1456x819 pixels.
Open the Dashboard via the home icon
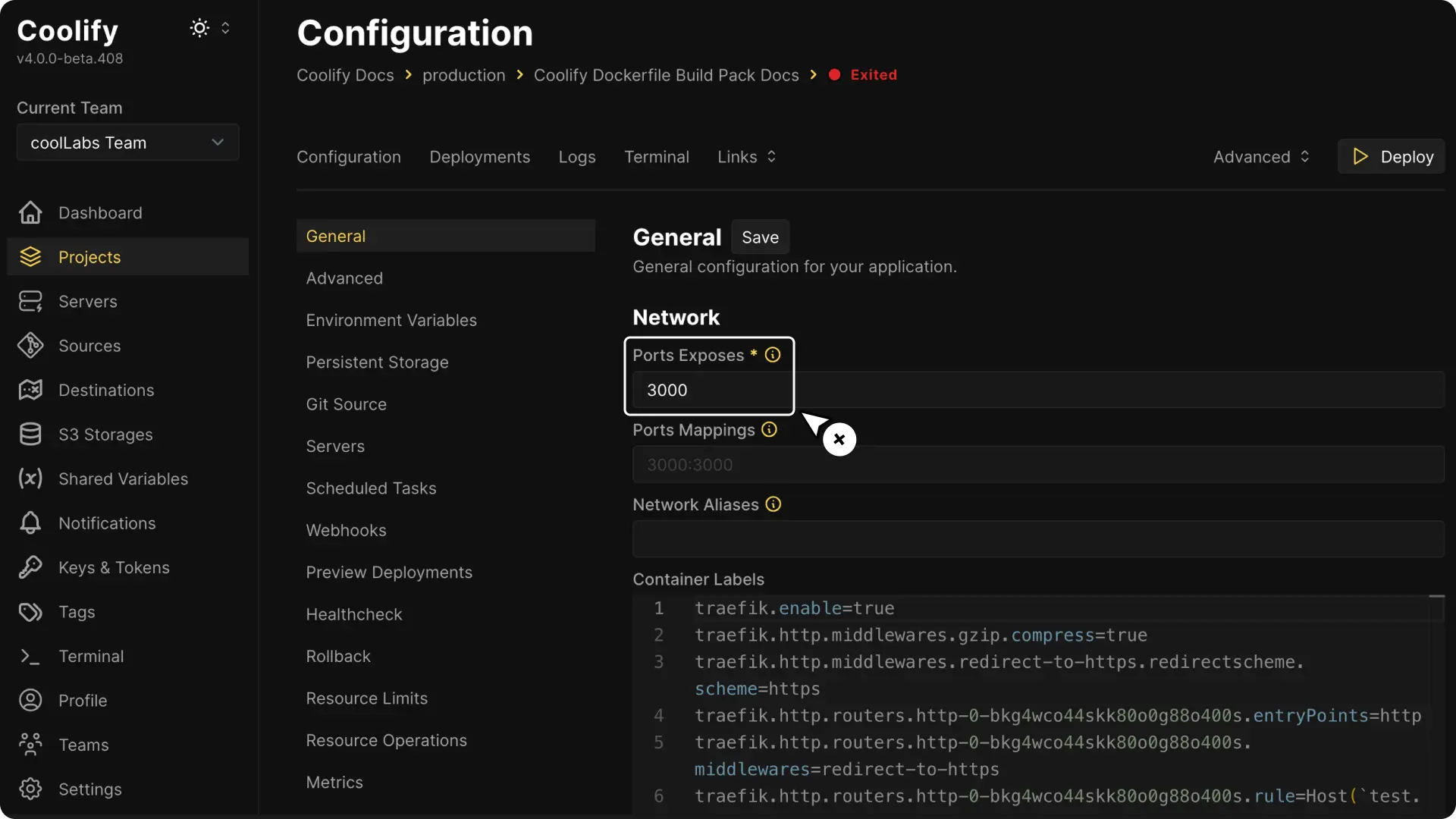29,213
